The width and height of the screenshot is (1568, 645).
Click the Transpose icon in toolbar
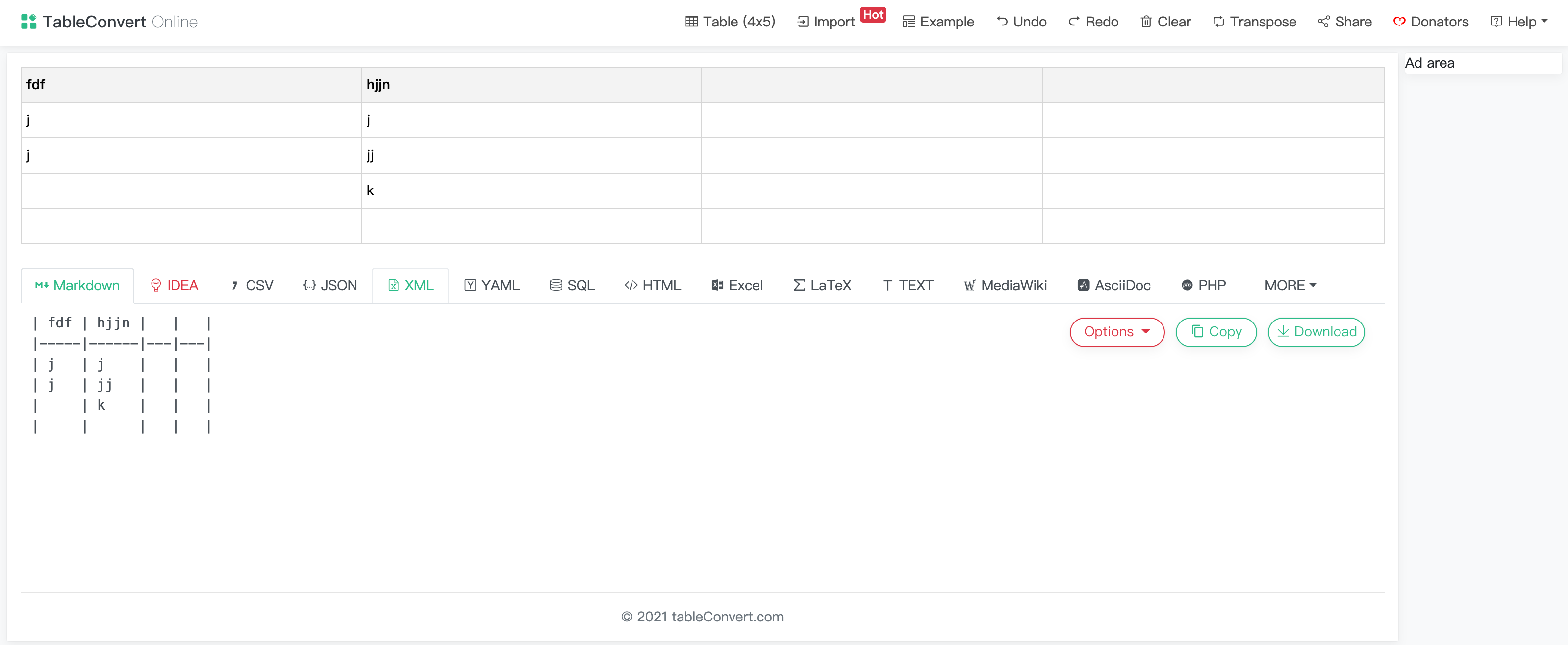pyautogui.click(x=1218, y=22)
